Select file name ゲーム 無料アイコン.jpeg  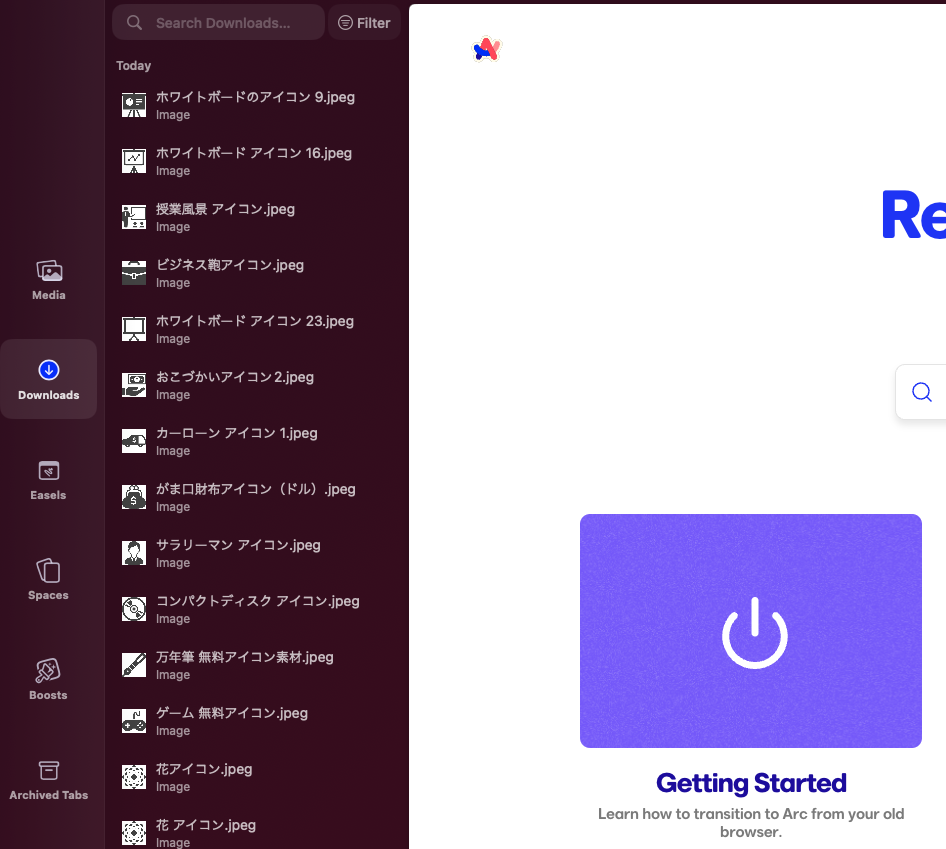232,713
